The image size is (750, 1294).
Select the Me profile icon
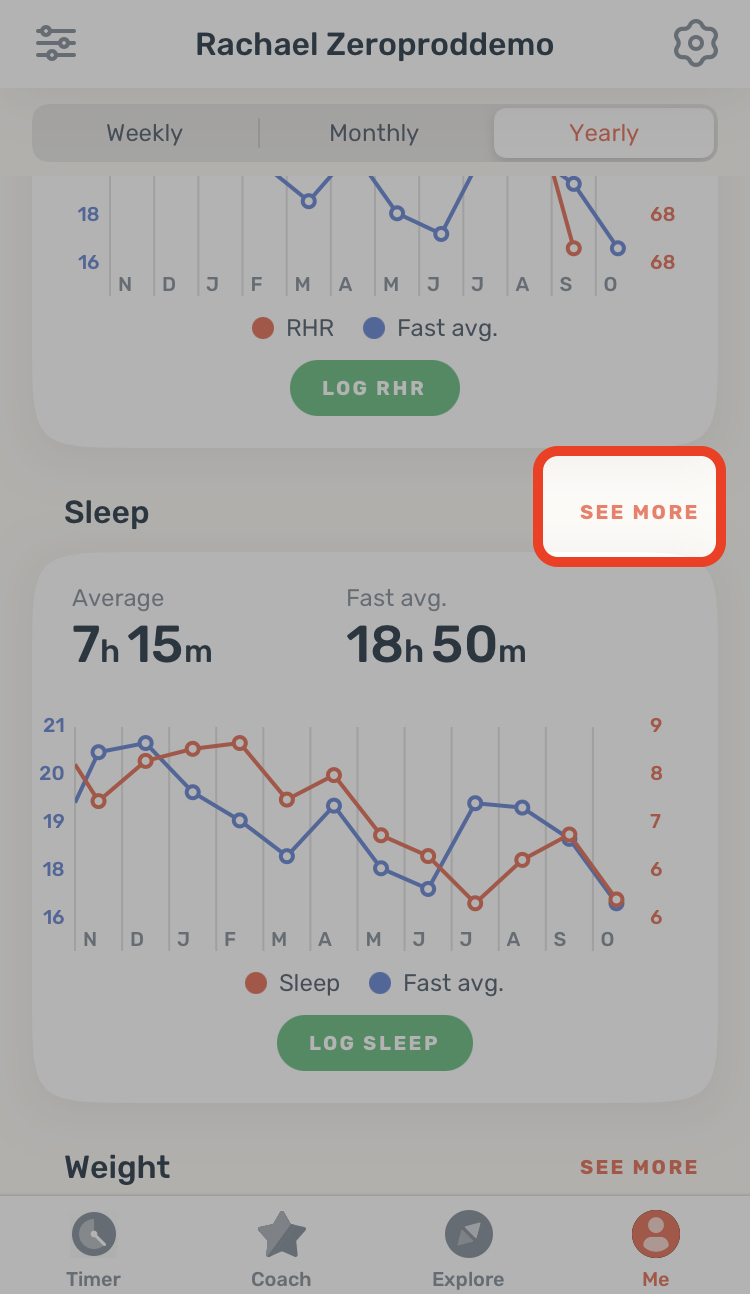coord(656,1234)
